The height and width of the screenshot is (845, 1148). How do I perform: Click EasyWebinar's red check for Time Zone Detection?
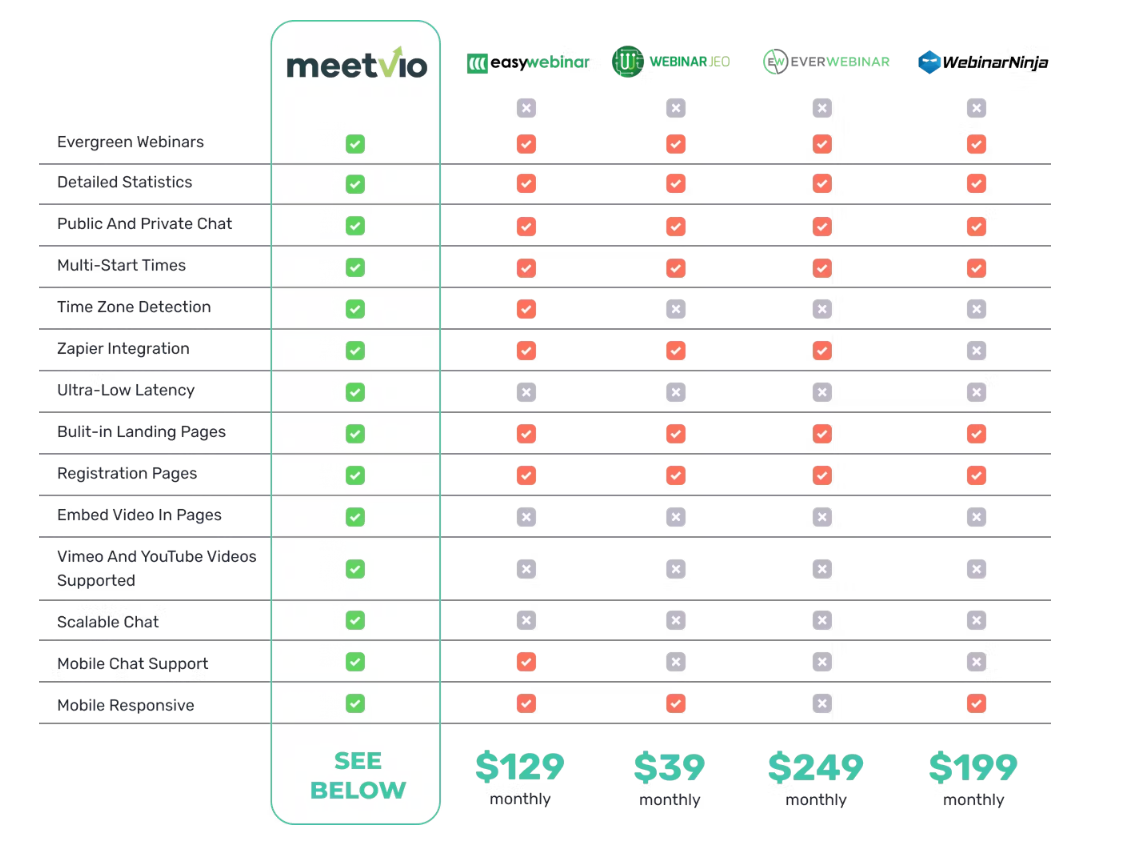pyautogui.click(x=526, y=309)
